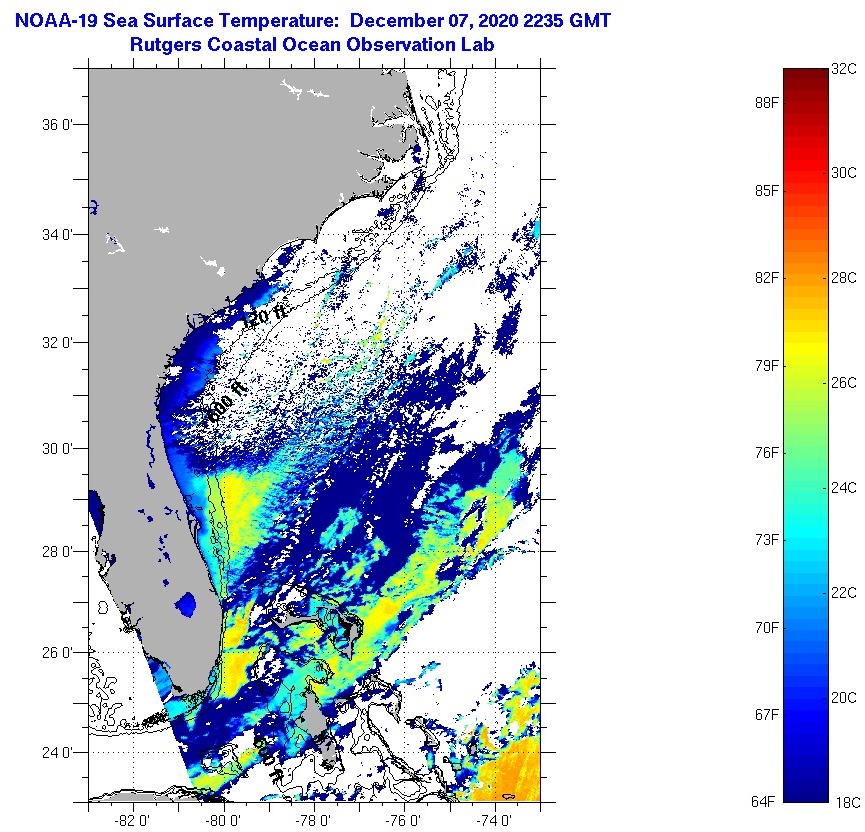Click the 73F label on the color scale
Viewport: 865px width, 832px height.
pos(767,540)
